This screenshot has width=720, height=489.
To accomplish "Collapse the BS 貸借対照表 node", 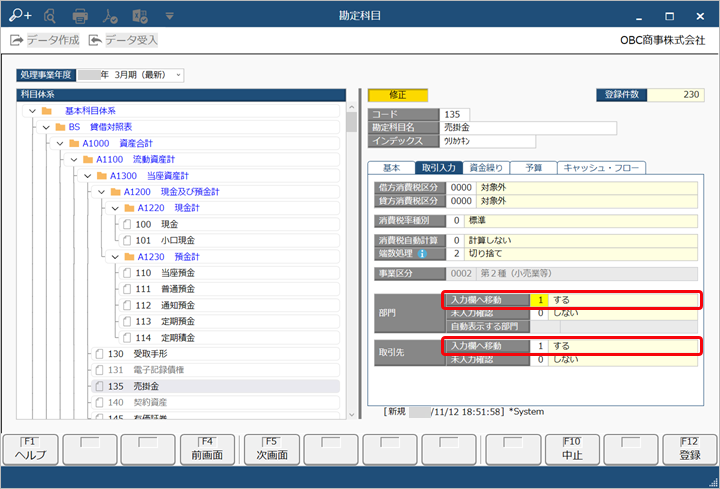I will tap(46, 127).
